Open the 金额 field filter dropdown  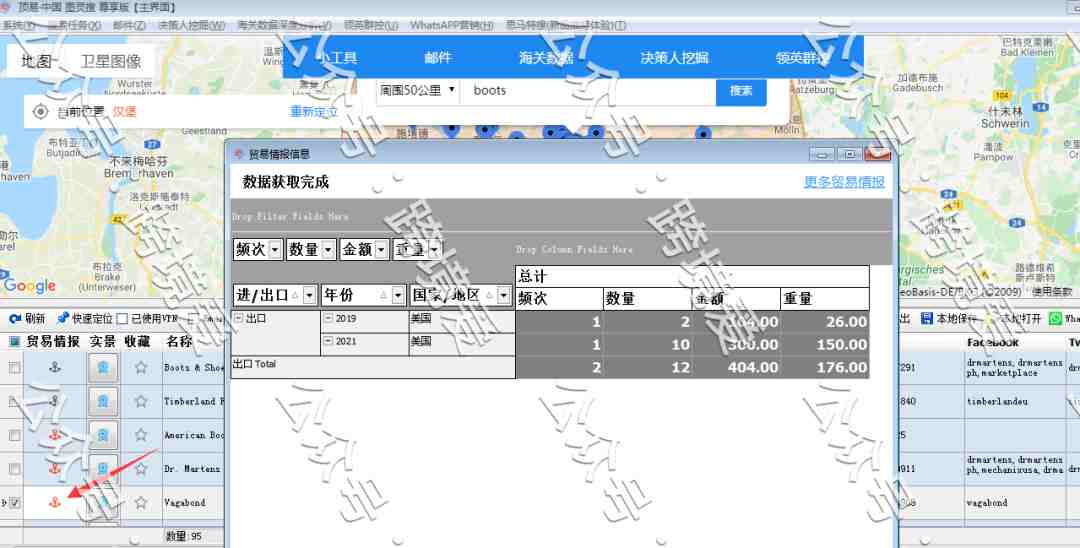(381, 249)
